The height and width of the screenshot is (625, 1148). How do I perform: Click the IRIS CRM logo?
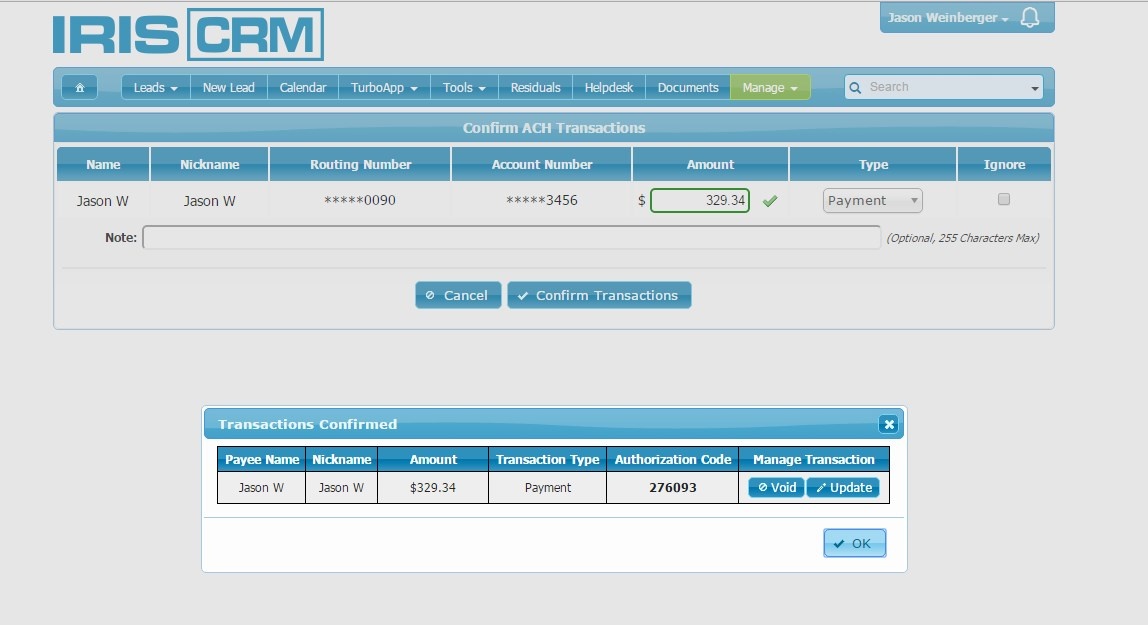click(188, 35)
